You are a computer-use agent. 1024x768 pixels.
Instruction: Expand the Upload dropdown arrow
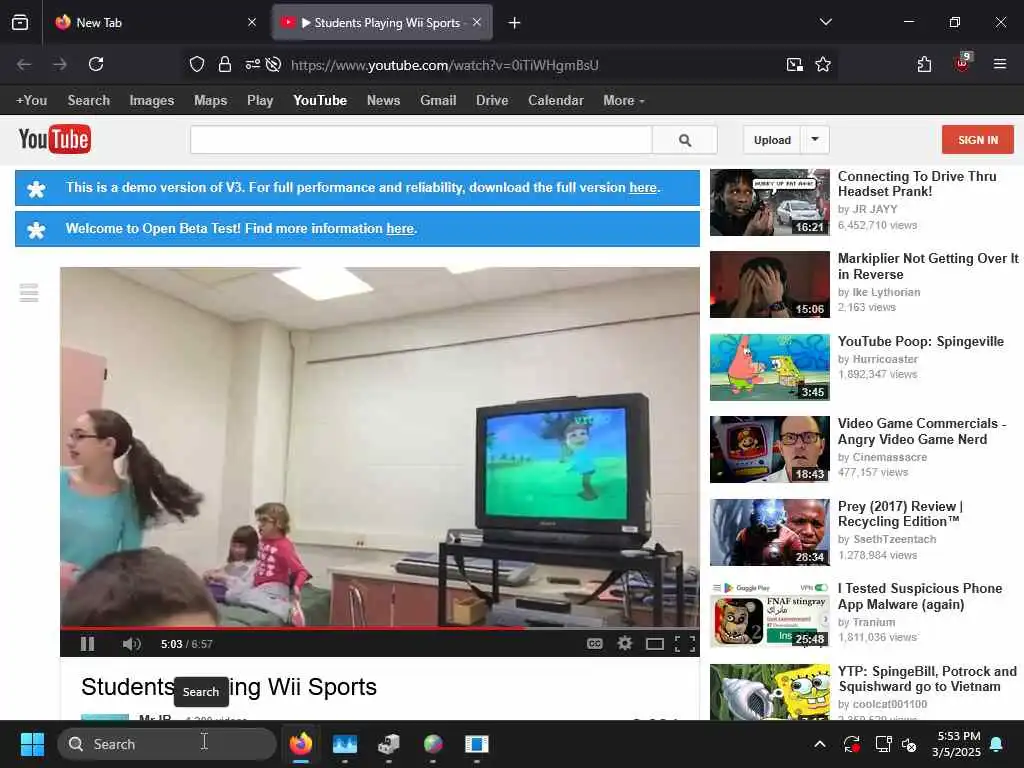pos(815,140)
